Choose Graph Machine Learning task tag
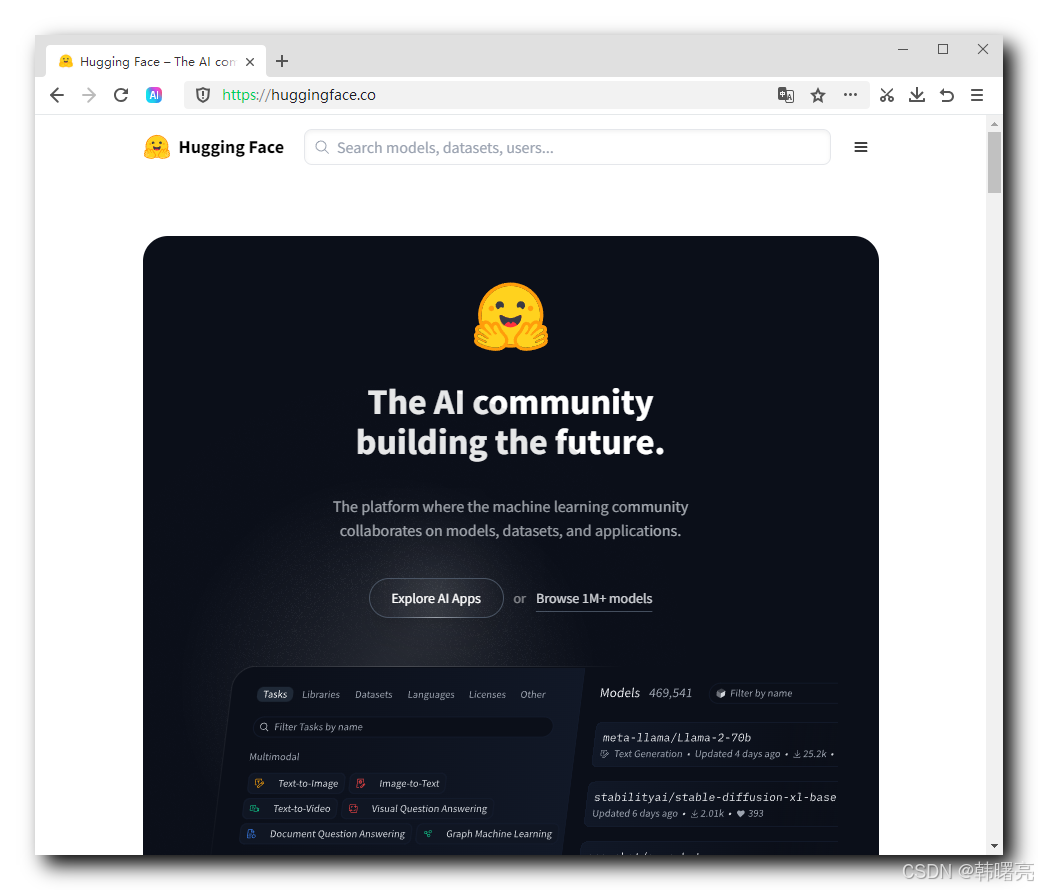Image resolution: width=1038 pixels, height=890 pixels. pyautogui.click(x=488, y=834)
